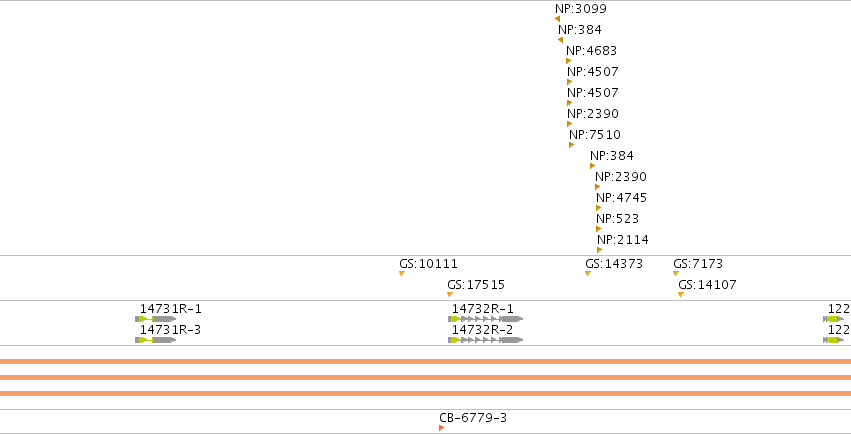Click the CB-6779-3 label text
Screen dimensions: 851x434
pyautogui.click(x=473, y=418)
